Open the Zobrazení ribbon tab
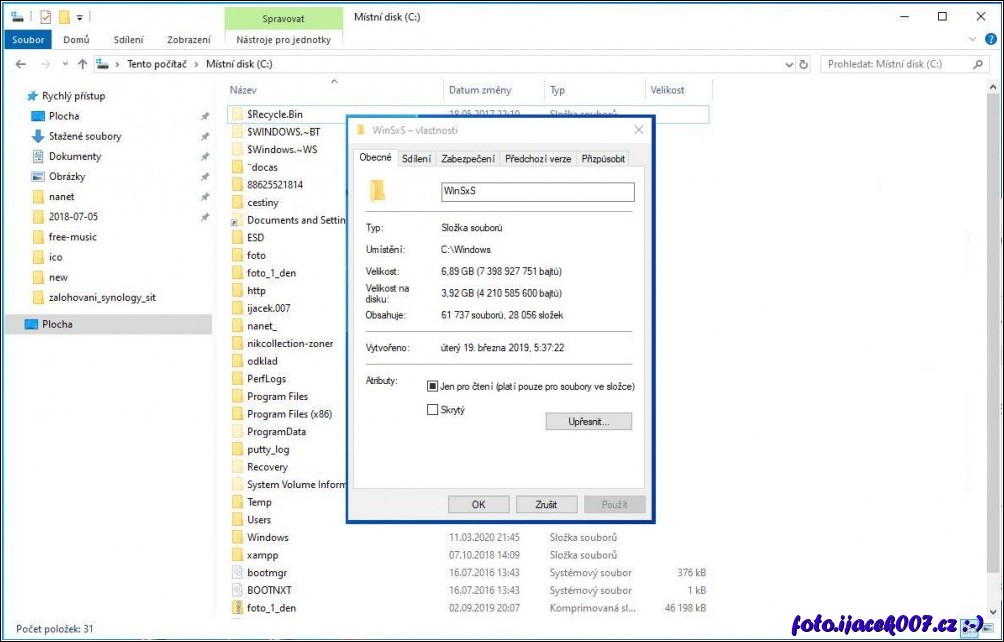 click(x=188, y=40)
